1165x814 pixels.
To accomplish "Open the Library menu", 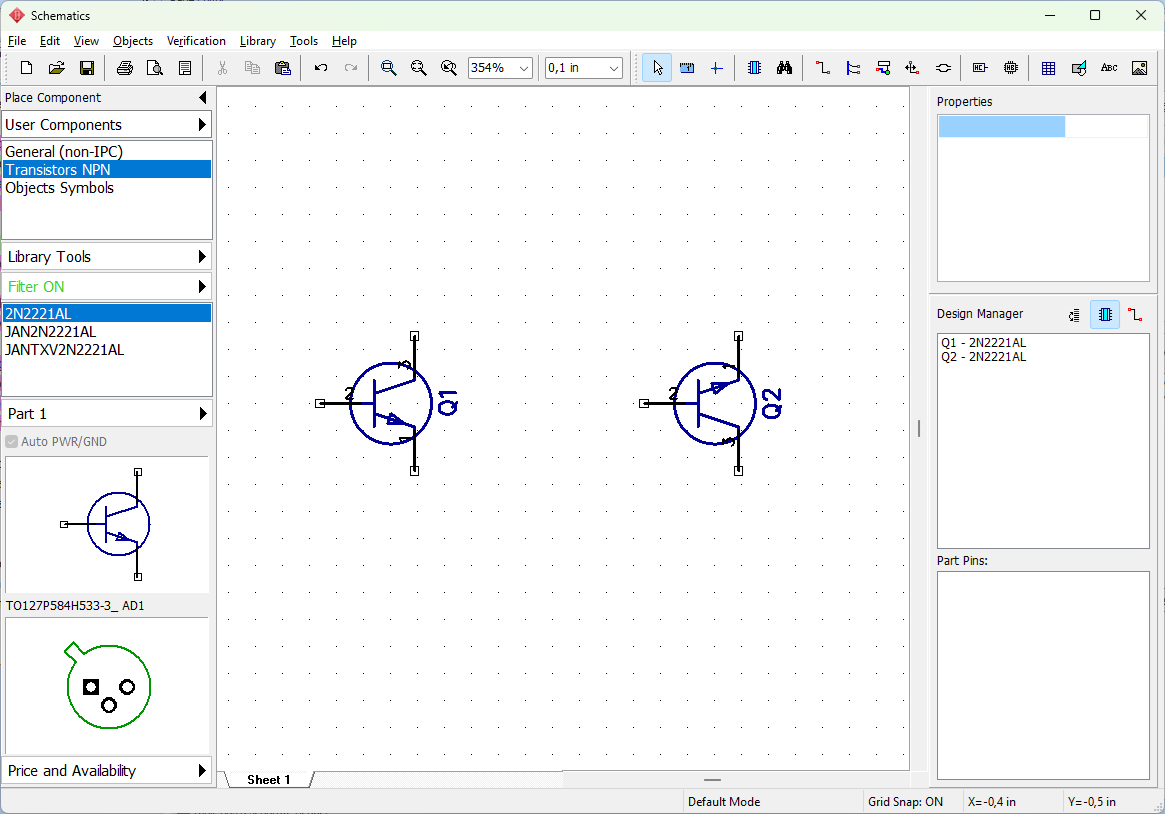I will (x=258, y=41).
